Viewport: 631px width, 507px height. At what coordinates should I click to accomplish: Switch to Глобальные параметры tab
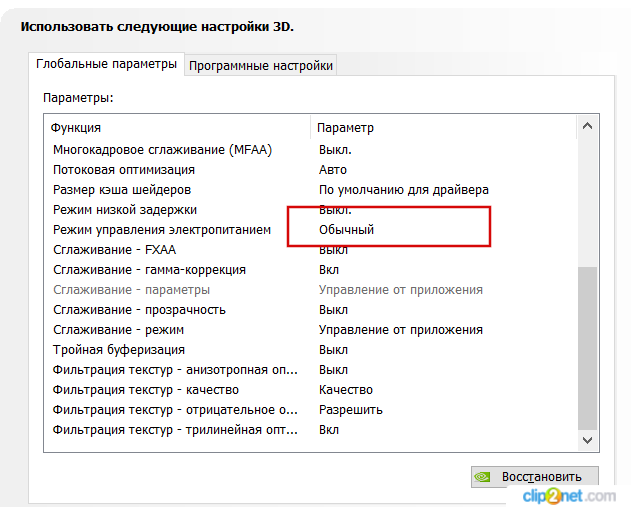pos(106,64)
